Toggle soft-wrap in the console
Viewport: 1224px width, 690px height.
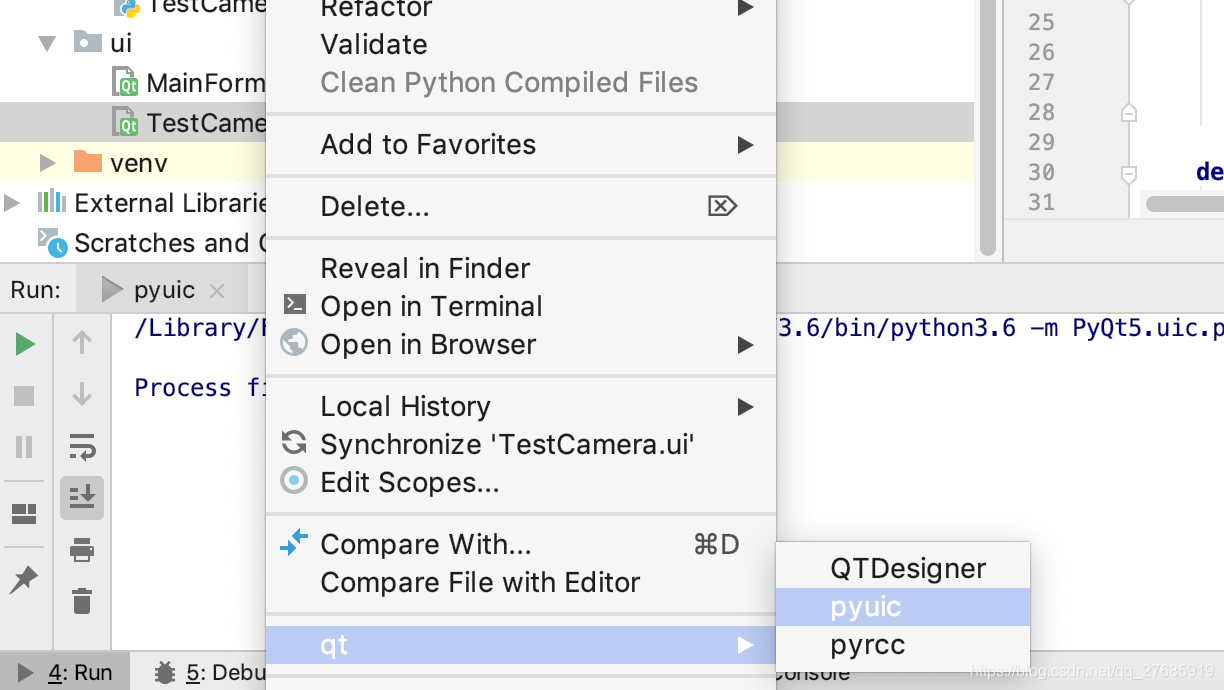click(x=82, y=447)
